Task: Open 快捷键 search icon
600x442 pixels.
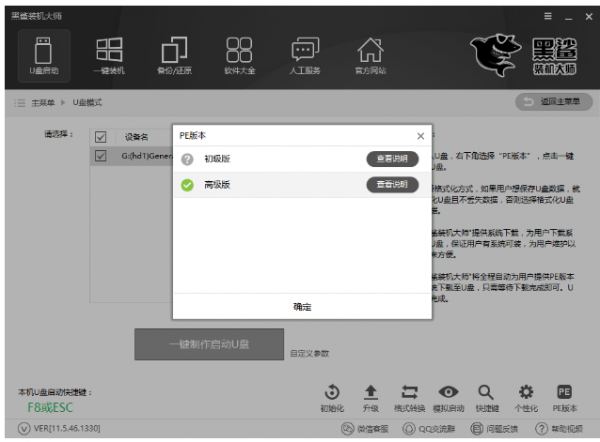Action: pyautogui.click(x=487, y=398)
